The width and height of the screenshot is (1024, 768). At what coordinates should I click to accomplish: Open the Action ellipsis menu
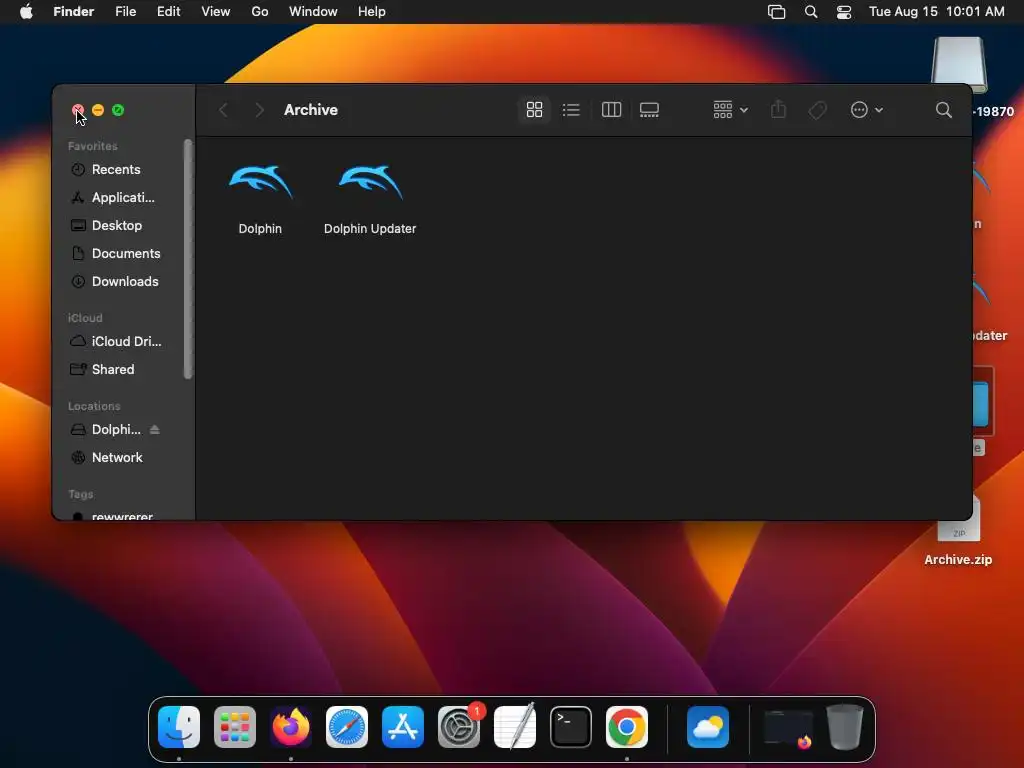867,110
